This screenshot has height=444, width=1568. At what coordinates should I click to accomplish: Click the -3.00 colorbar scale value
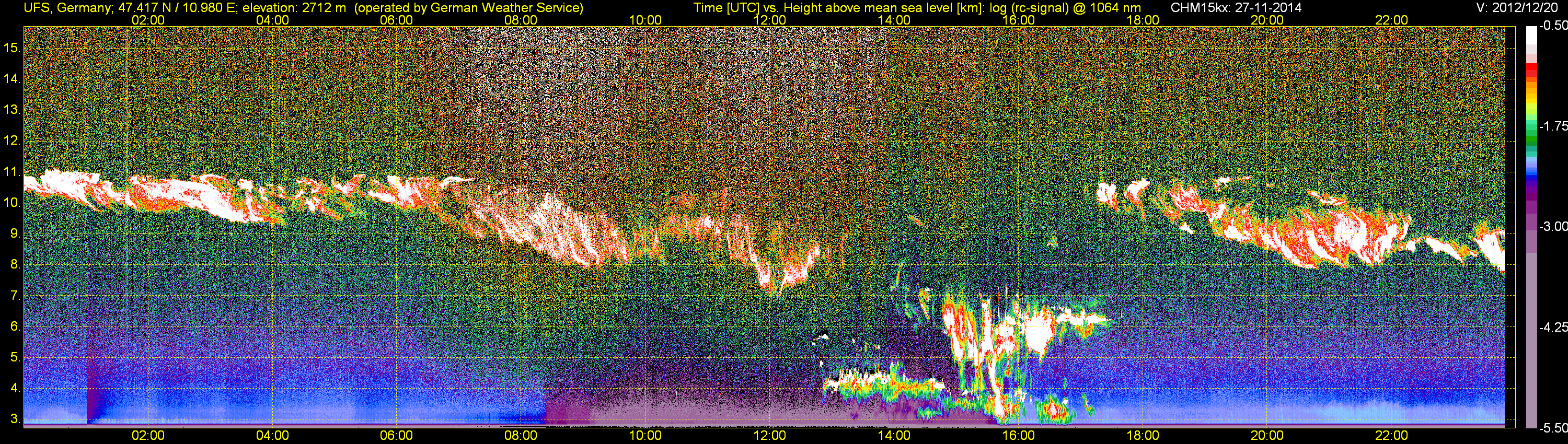tap(1553, 226)
